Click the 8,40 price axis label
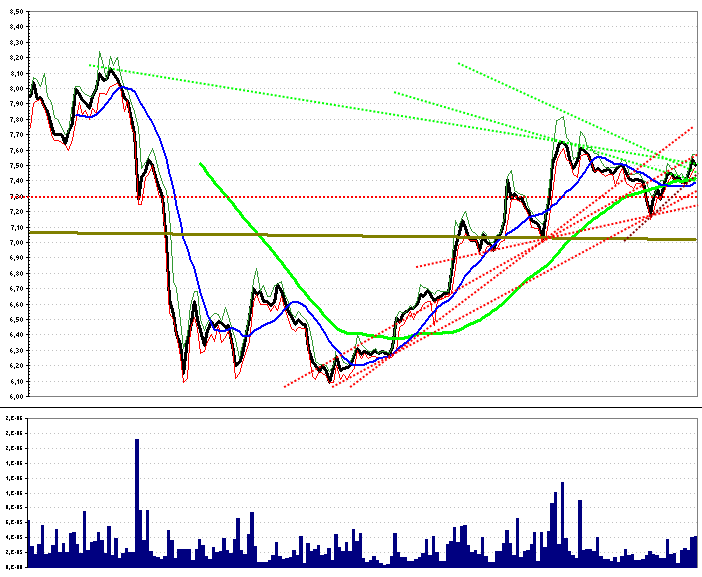Image resolution: width=702 pixels, height=577 pixels. point(16,27)
